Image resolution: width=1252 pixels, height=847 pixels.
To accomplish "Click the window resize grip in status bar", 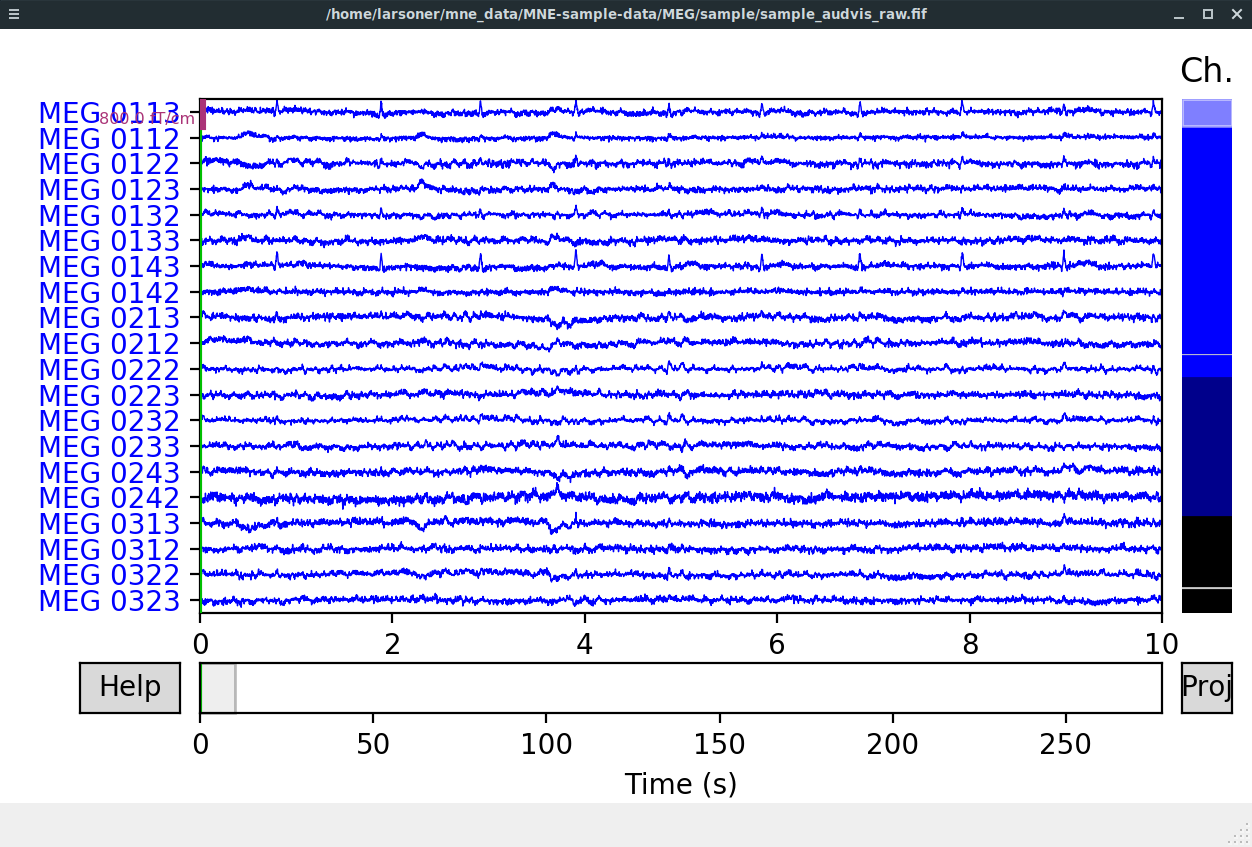I will coord(1239,834).
